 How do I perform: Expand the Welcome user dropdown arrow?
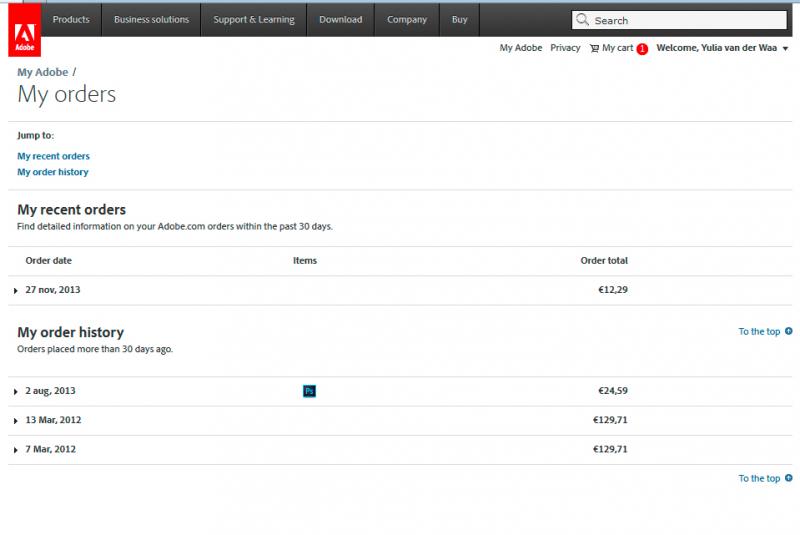click(785, 49)
